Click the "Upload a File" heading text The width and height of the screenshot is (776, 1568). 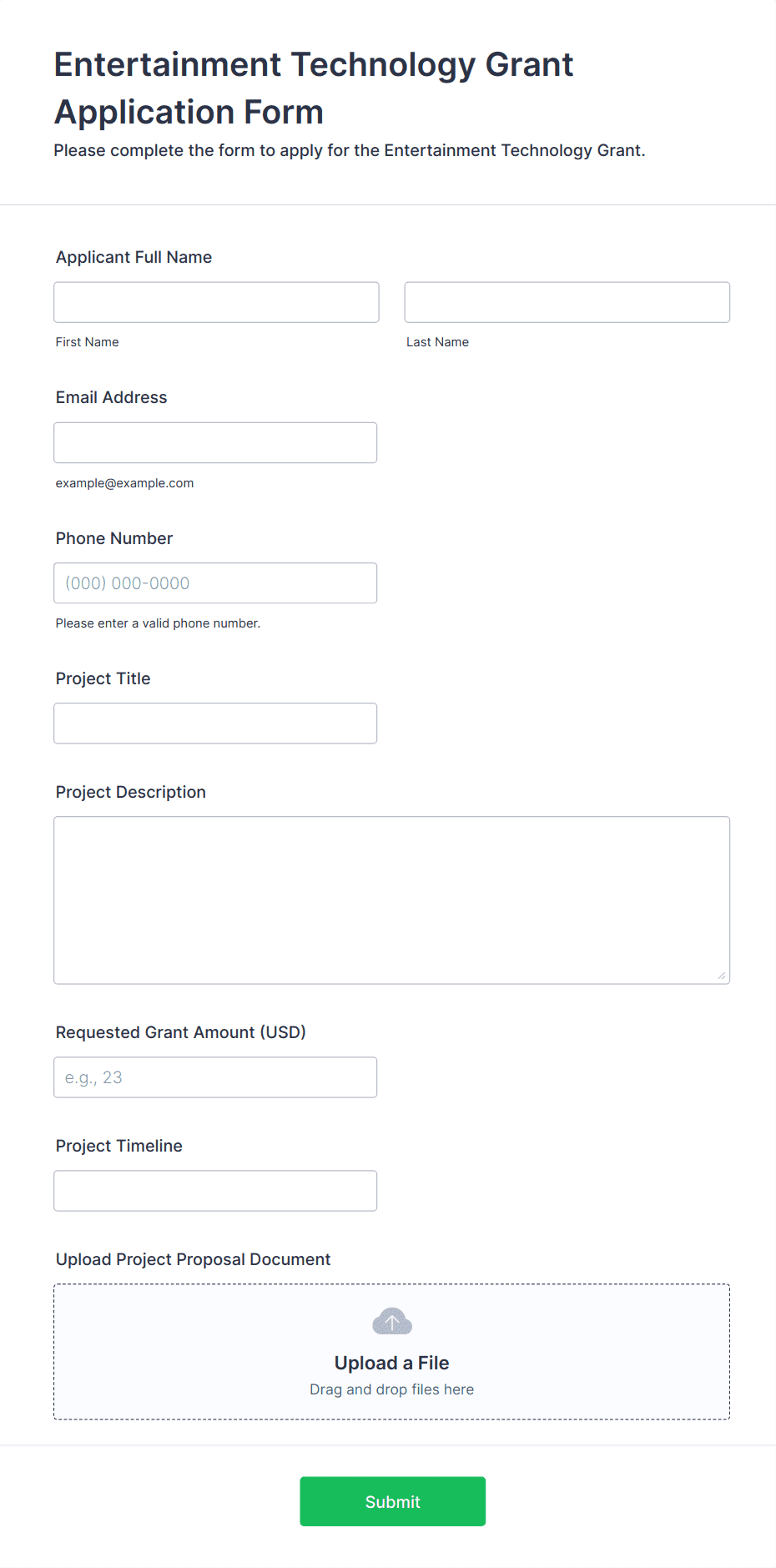(x=391, y=1363)
